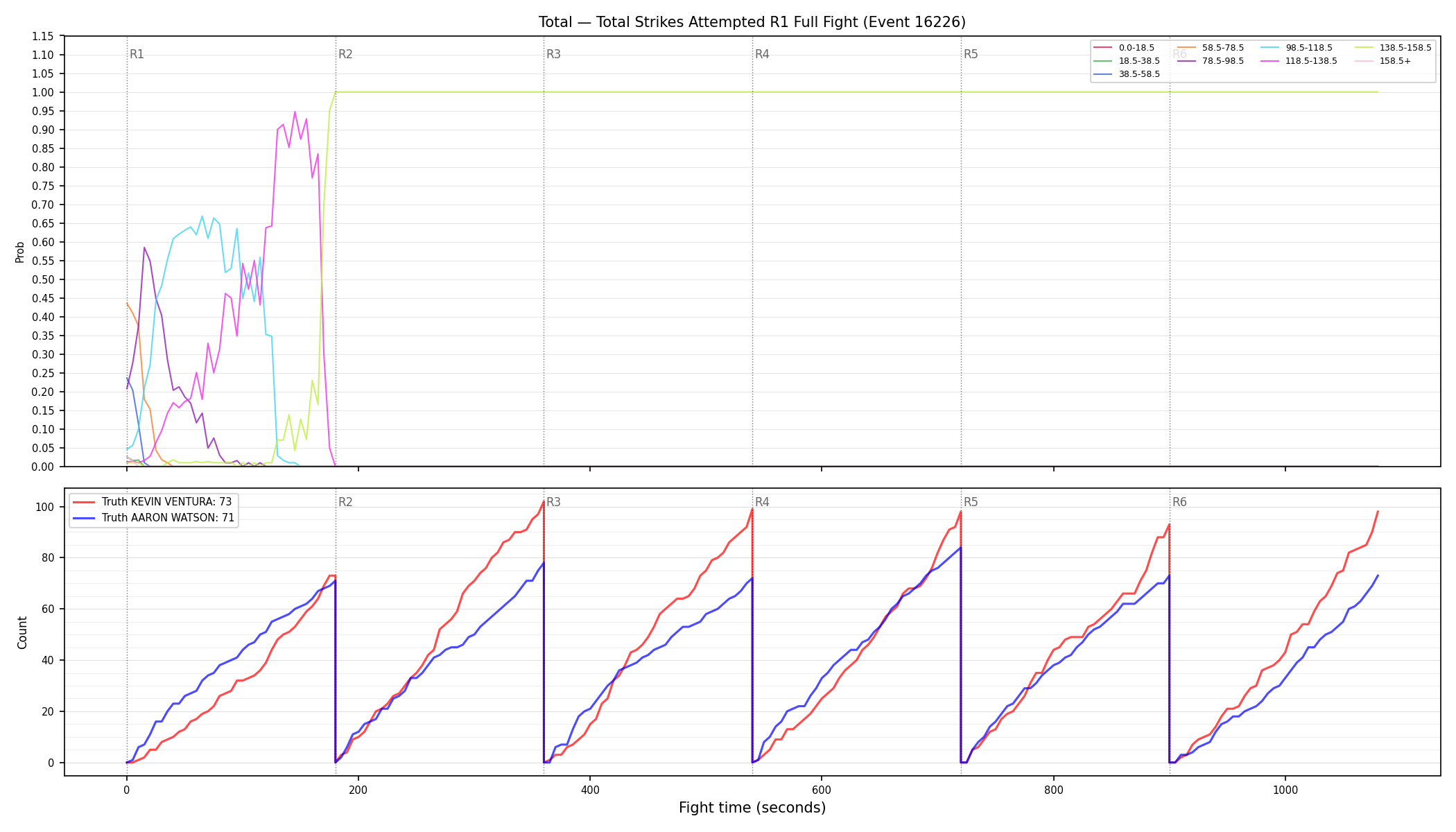Click the R3 marker in the probability plot
This screenshot has height=832, width=1456.
553,54
